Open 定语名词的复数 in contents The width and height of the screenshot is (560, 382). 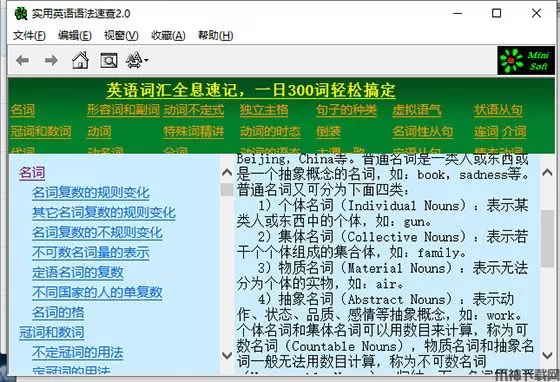pos(78,273)
